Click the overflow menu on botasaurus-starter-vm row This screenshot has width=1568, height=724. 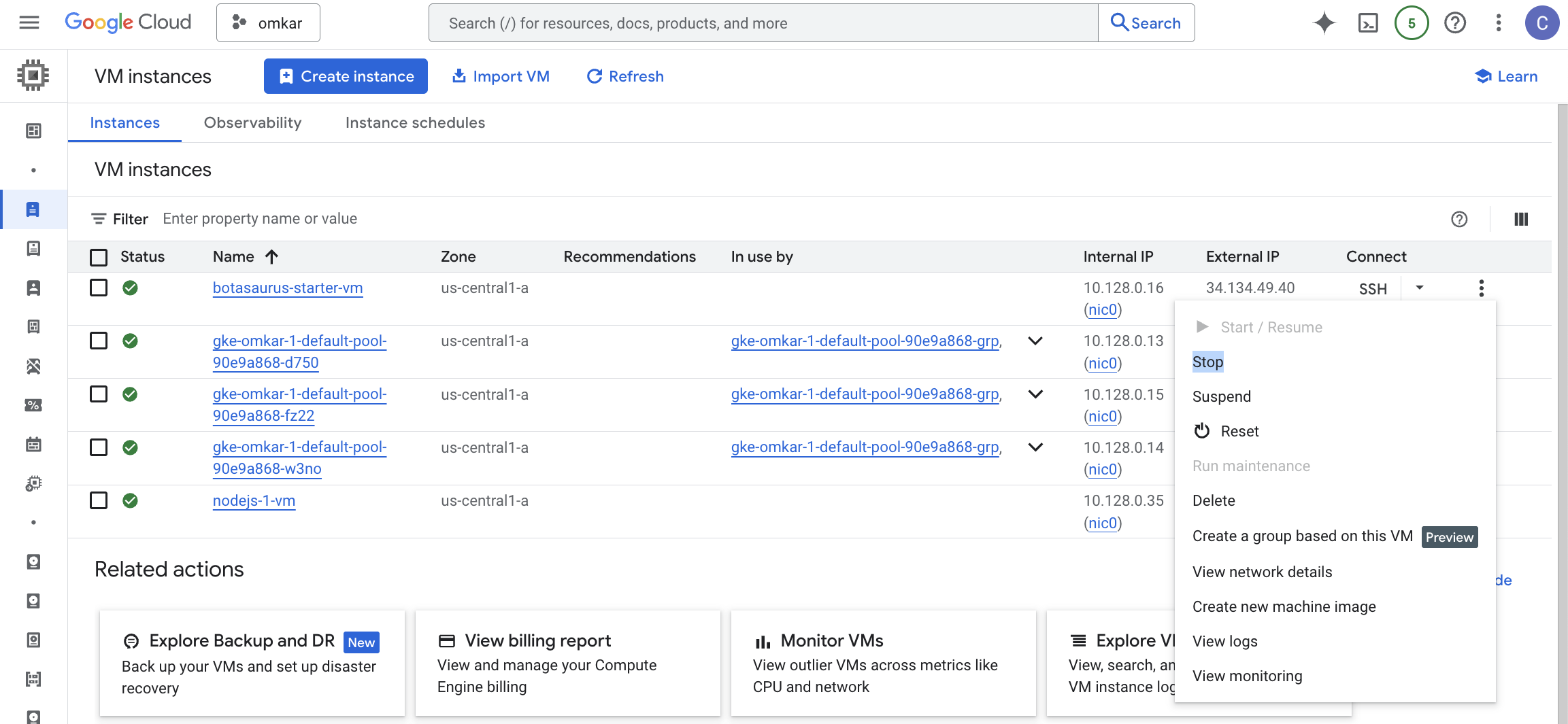[1481, 288]
